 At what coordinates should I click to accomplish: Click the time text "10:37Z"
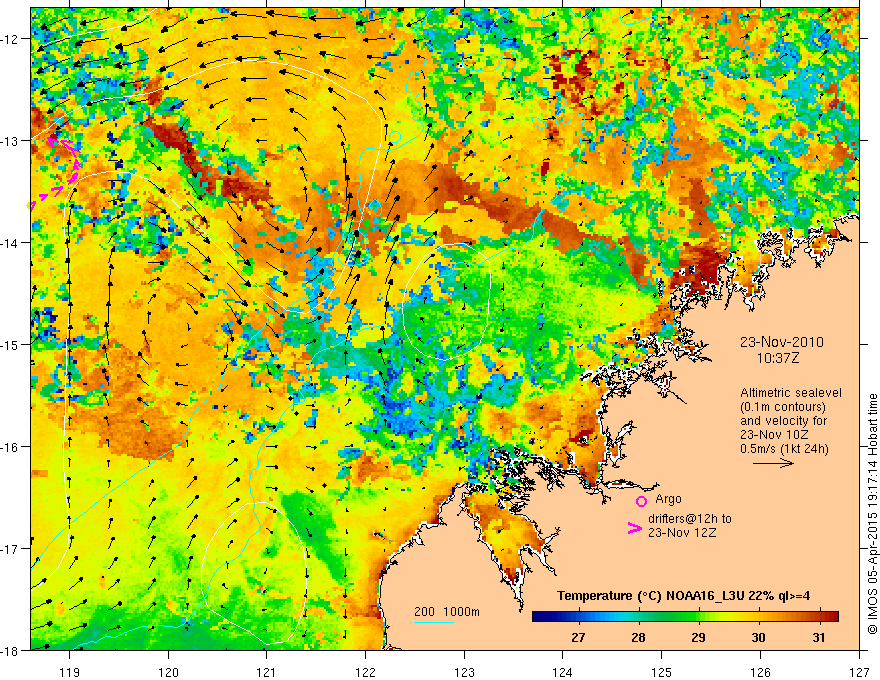point(778,358)
